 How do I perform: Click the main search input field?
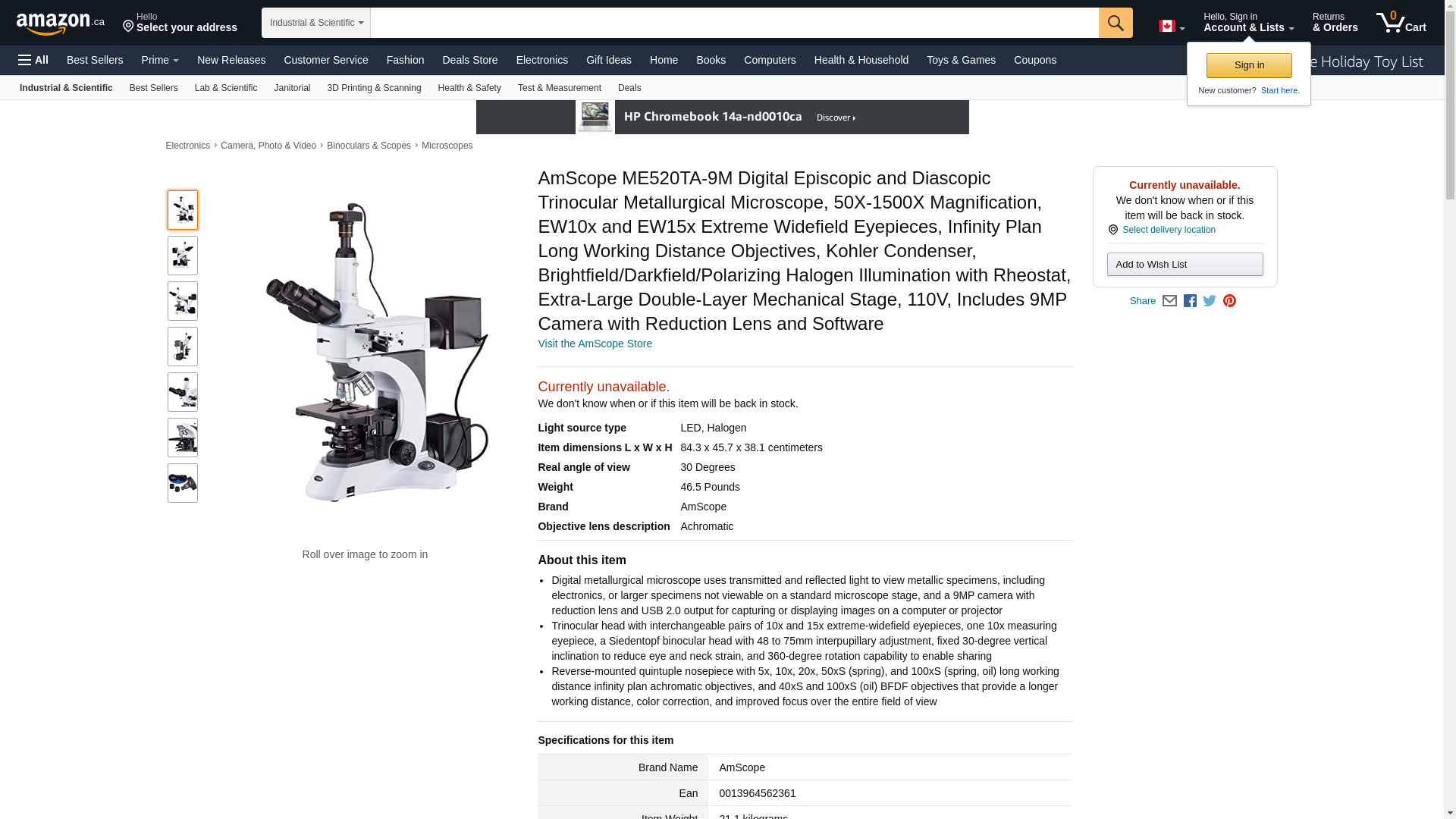(734, 23)
